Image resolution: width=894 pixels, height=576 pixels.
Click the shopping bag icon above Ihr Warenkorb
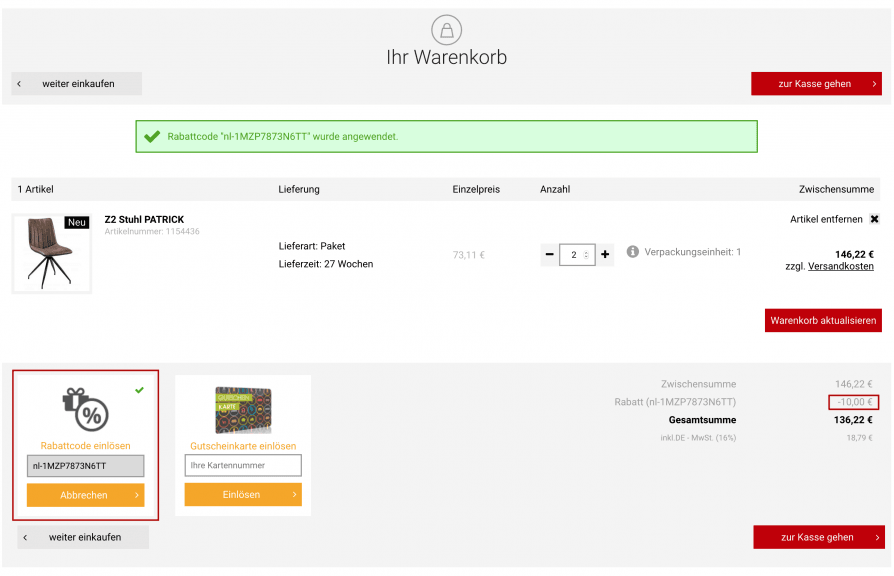point(446,30)
